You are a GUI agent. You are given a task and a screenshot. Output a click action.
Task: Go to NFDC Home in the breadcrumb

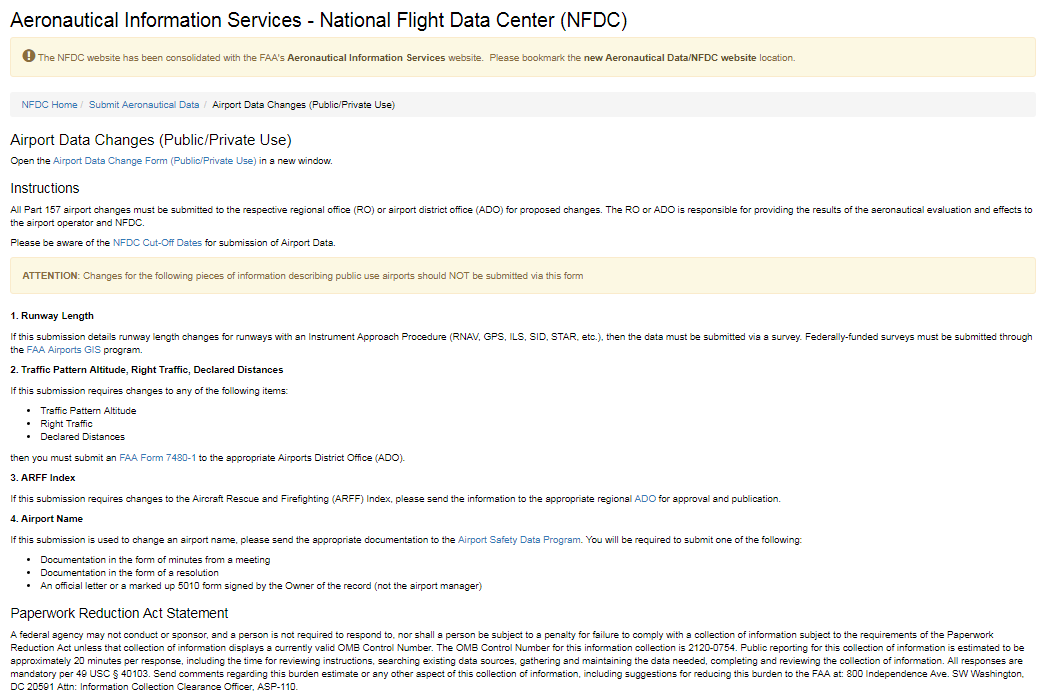click(49, 104)
